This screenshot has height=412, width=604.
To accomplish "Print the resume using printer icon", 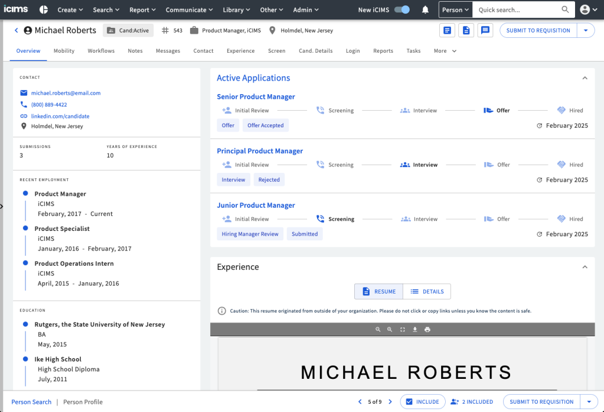I will pyautogui.click(x=427, y=329).
